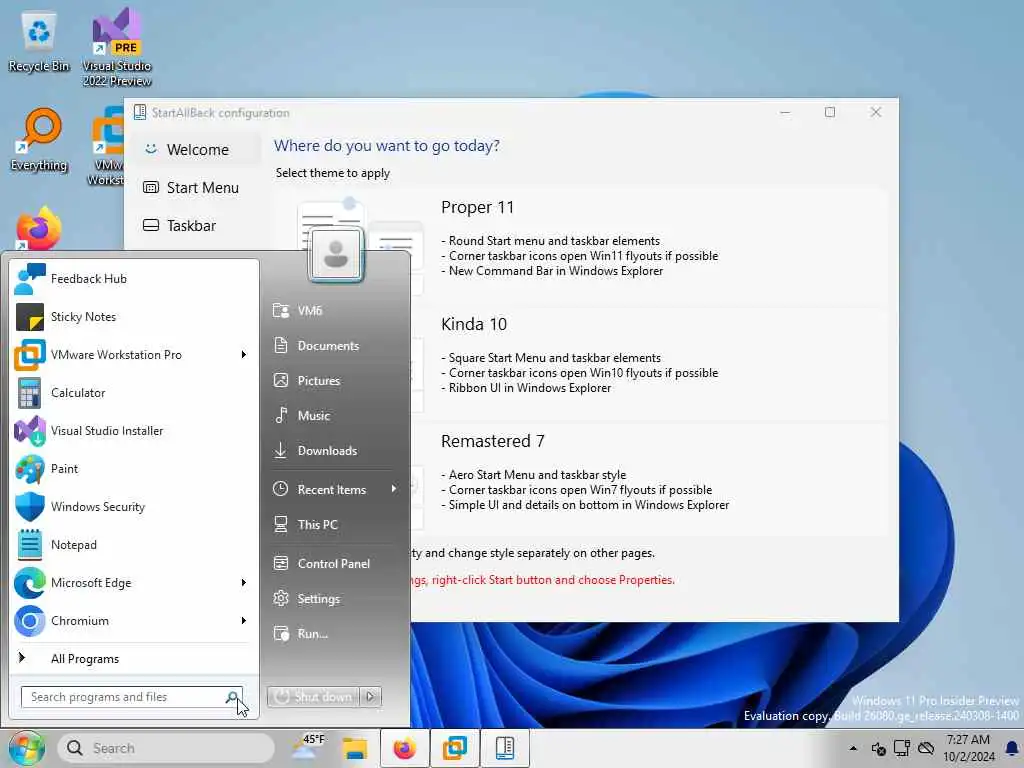Switch to VMware Workstation on taskbar
This screenshot has width=1024, height=768.
pyautogui.click(x=455, y=748)
